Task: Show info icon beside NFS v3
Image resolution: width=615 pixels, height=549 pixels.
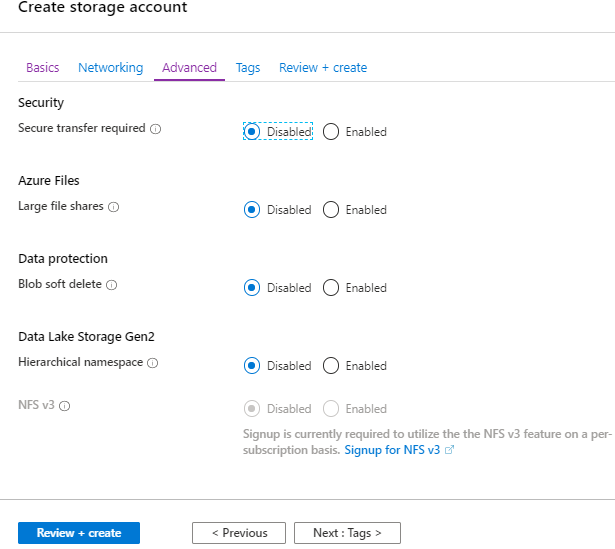Action: coord(64,406)
